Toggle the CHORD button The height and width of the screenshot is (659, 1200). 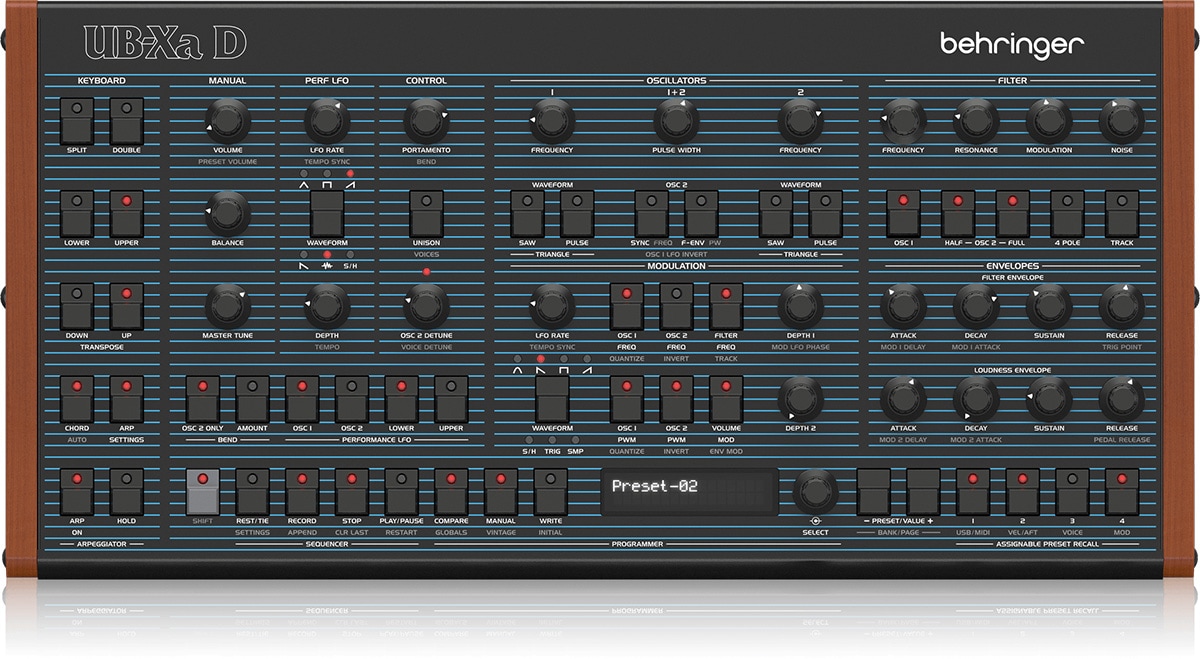(x=77, y=399)
